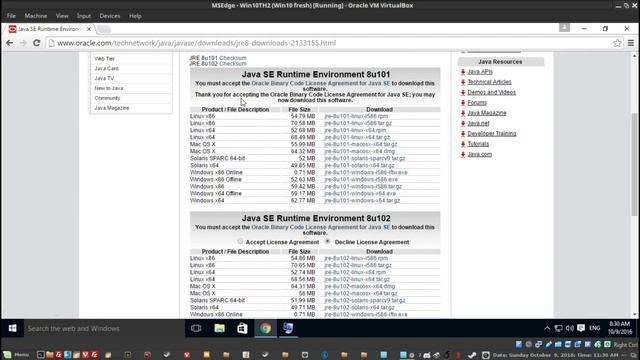The image size is (640, 360).
Task: Click the page vertical scrollbar thumb
Action: [x=635, y=164]
